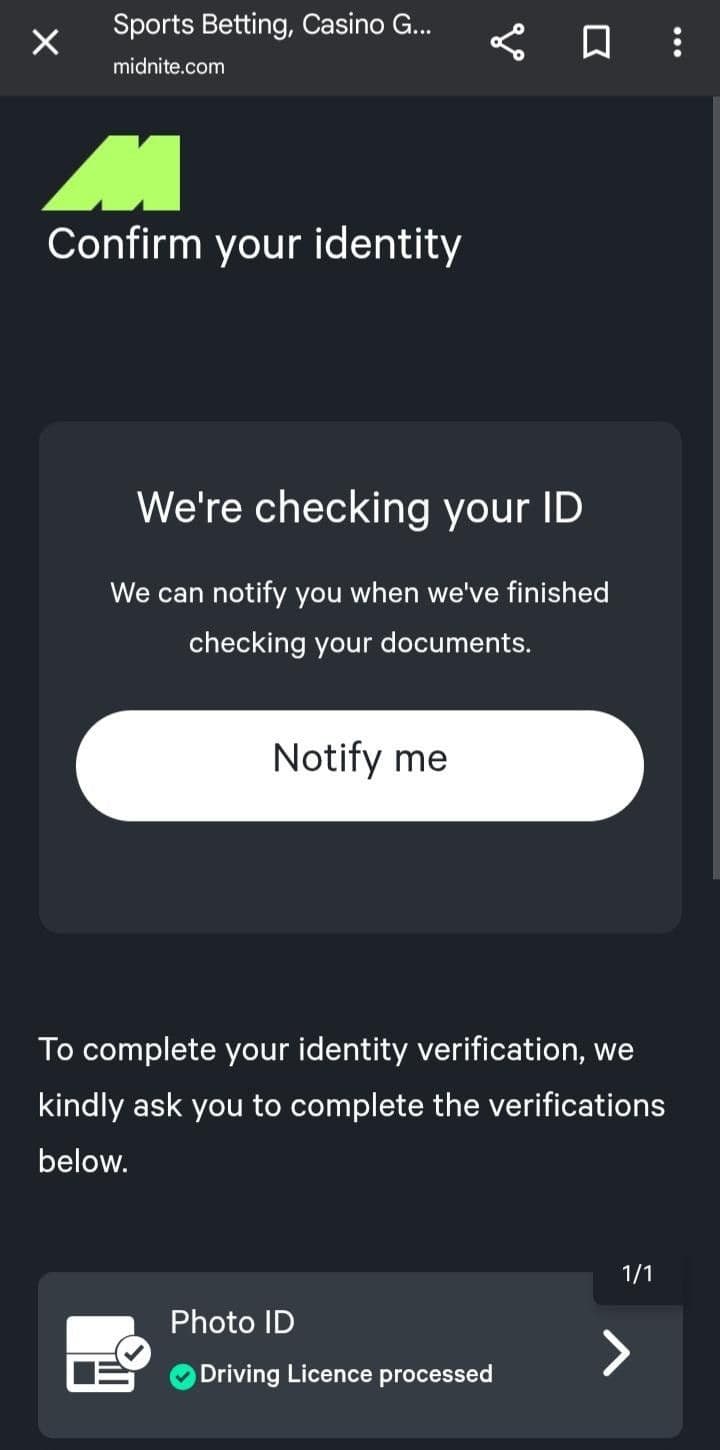Open the Photo ID label
This screenshot has width=720, height=1450.
232,1322
